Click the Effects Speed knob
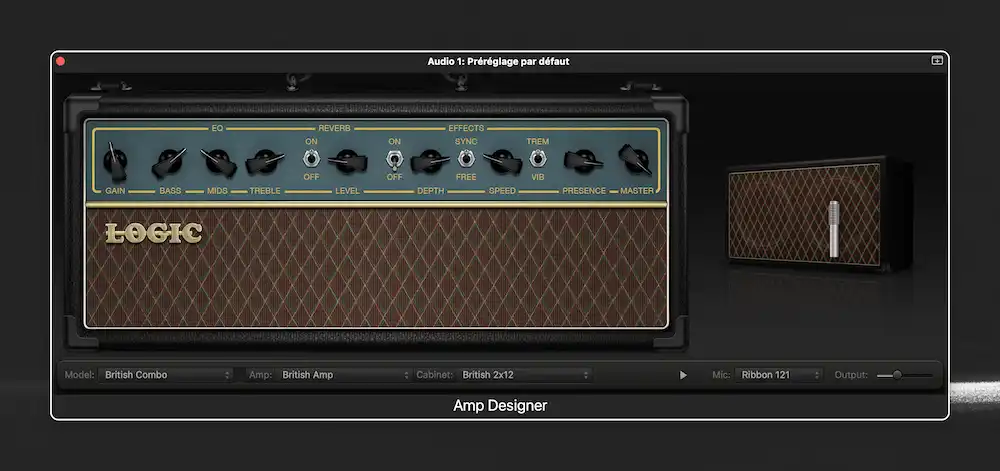 [503, 161]
